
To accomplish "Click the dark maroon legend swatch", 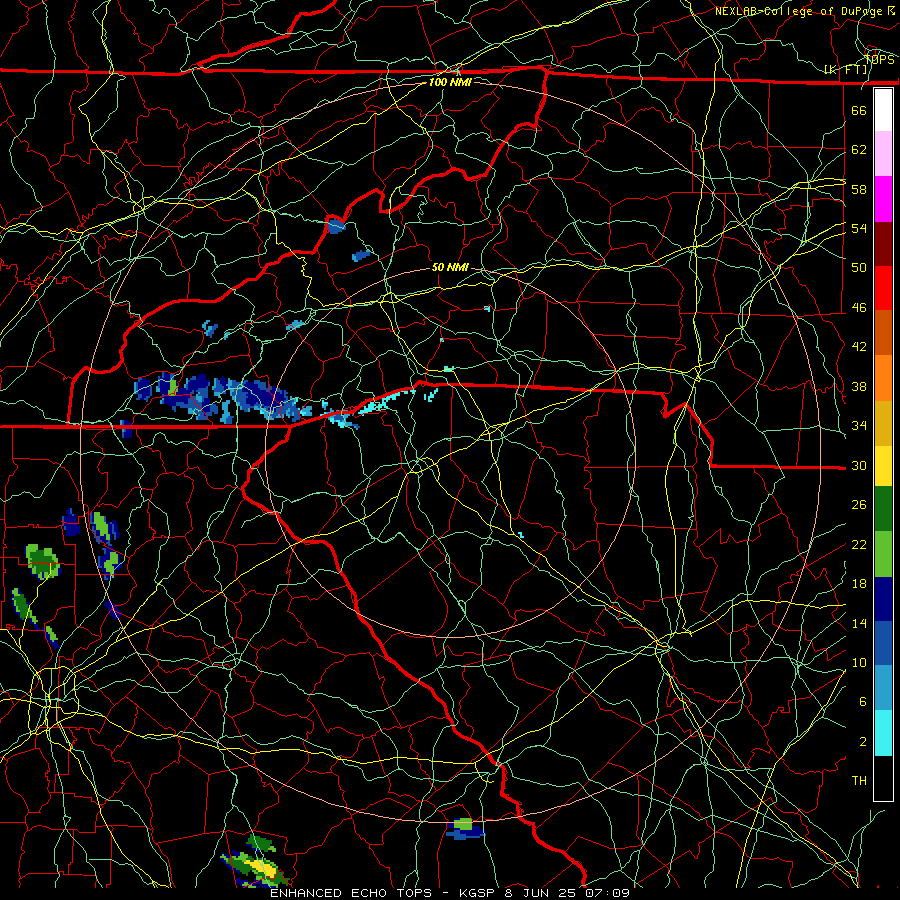I will [883, 245].
